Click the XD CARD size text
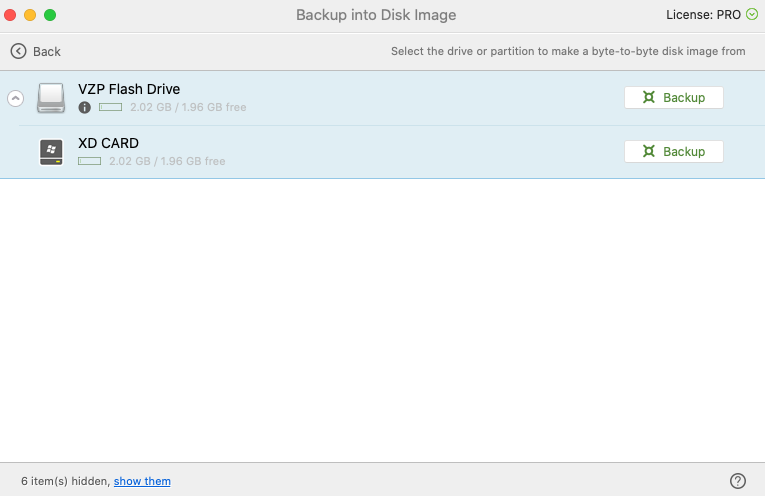 point(167,161)
